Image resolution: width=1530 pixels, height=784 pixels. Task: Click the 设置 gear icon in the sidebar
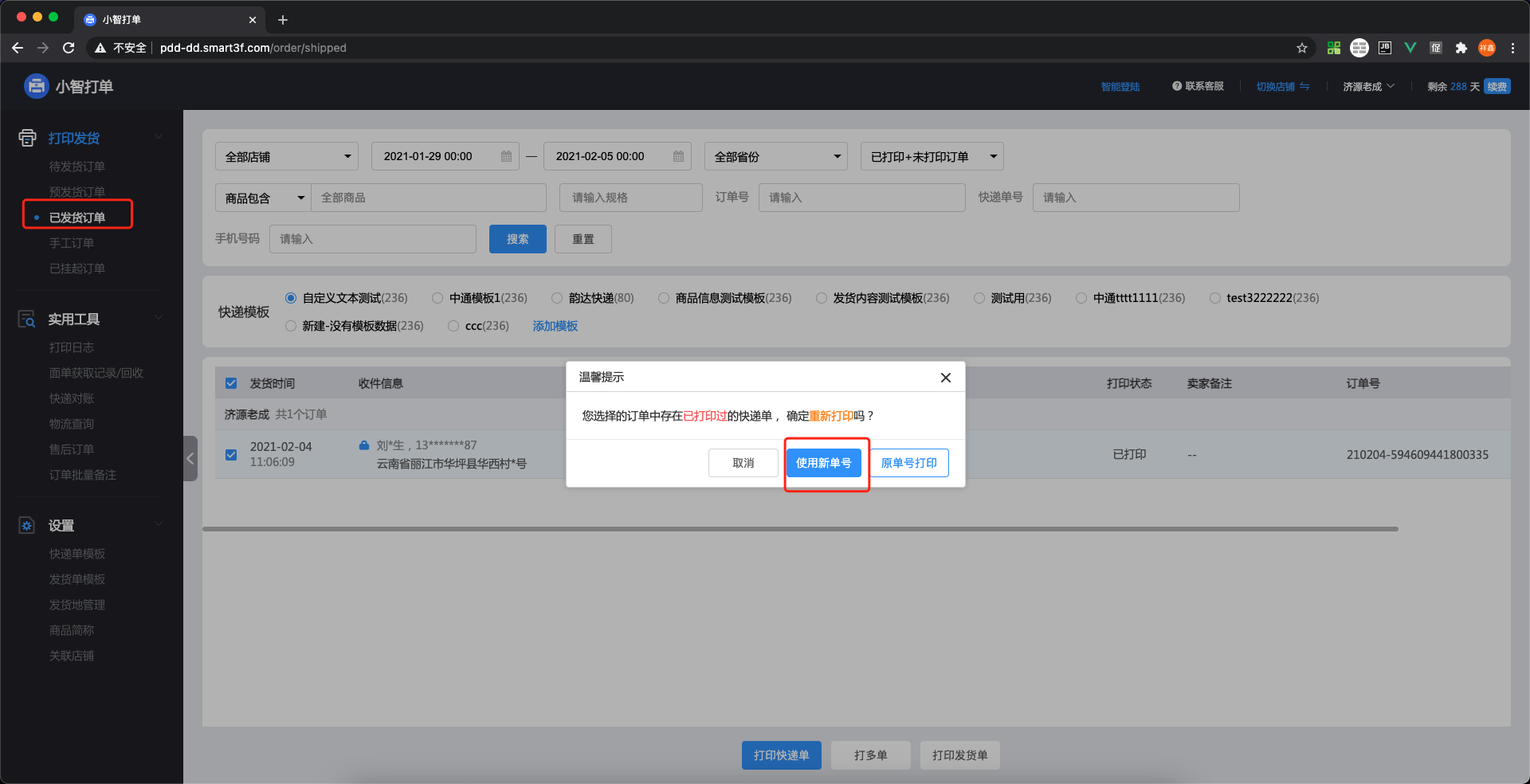(27, 526)
